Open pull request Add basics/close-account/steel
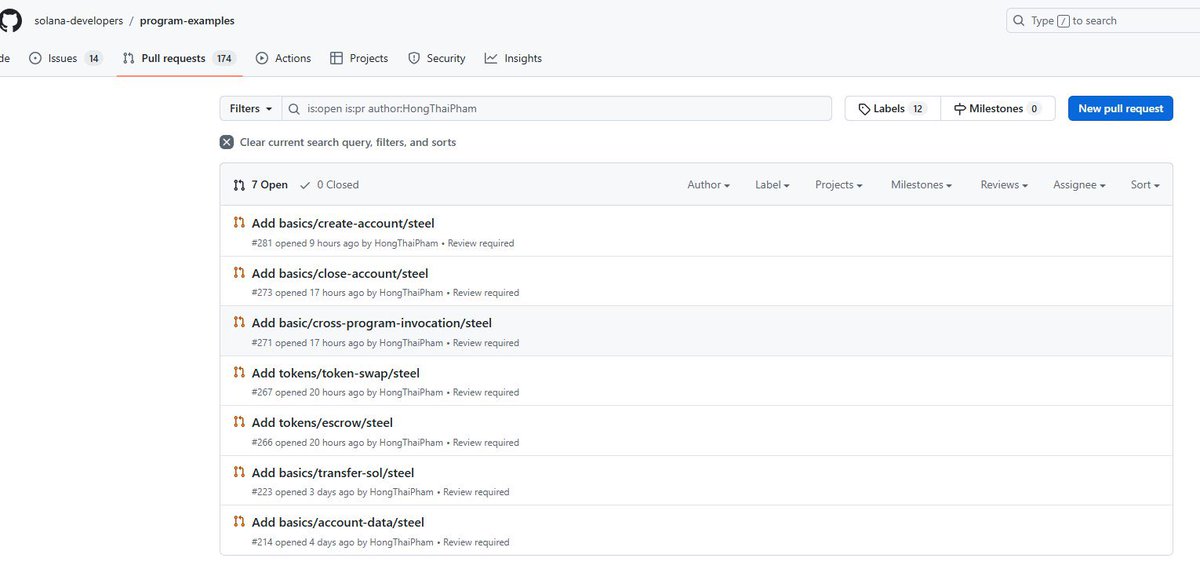This screenshot has width=1200, height=569. pos(340,273)
